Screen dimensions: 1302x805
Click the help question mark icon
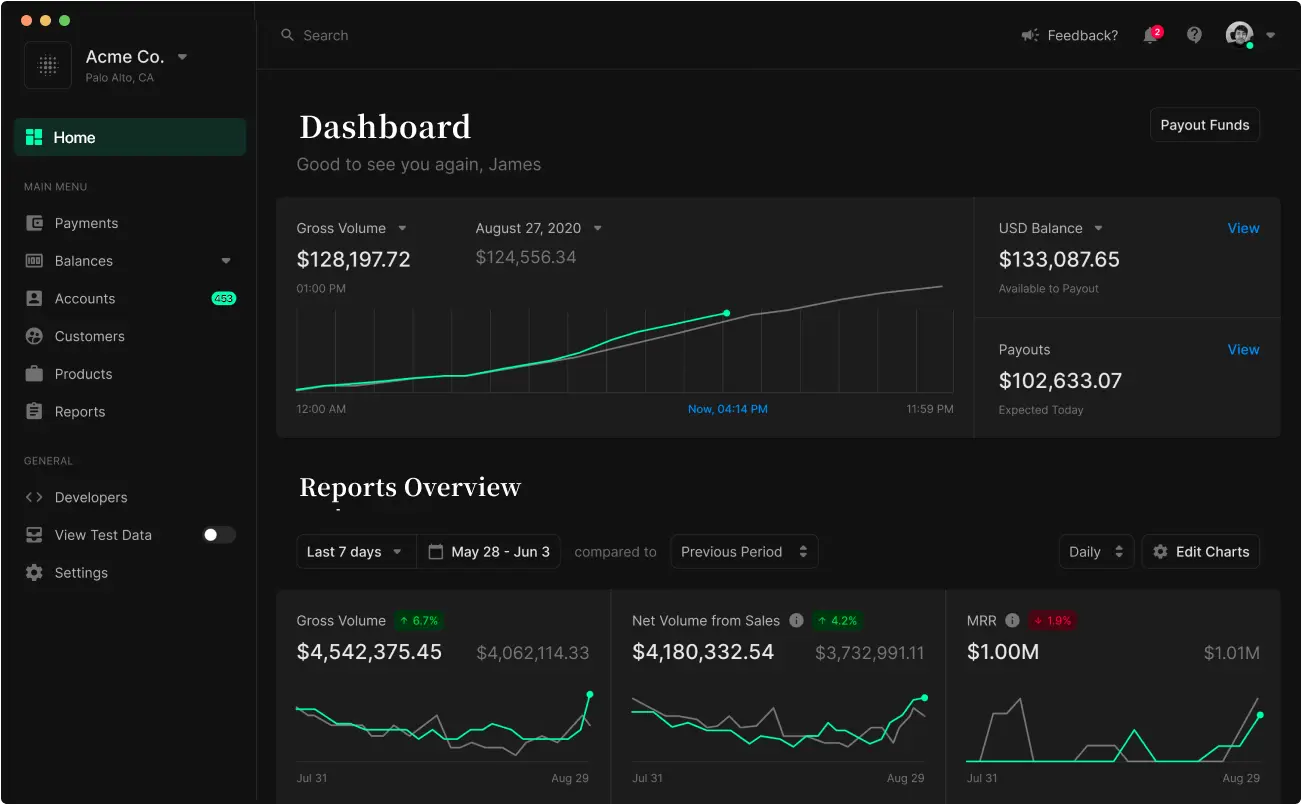(1194, 35)
